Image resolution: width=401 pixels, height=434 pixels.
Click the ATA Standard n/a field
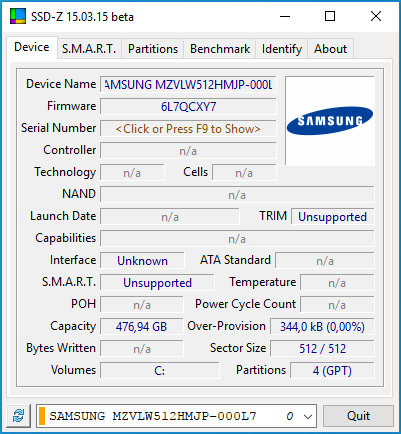point(325,261)
